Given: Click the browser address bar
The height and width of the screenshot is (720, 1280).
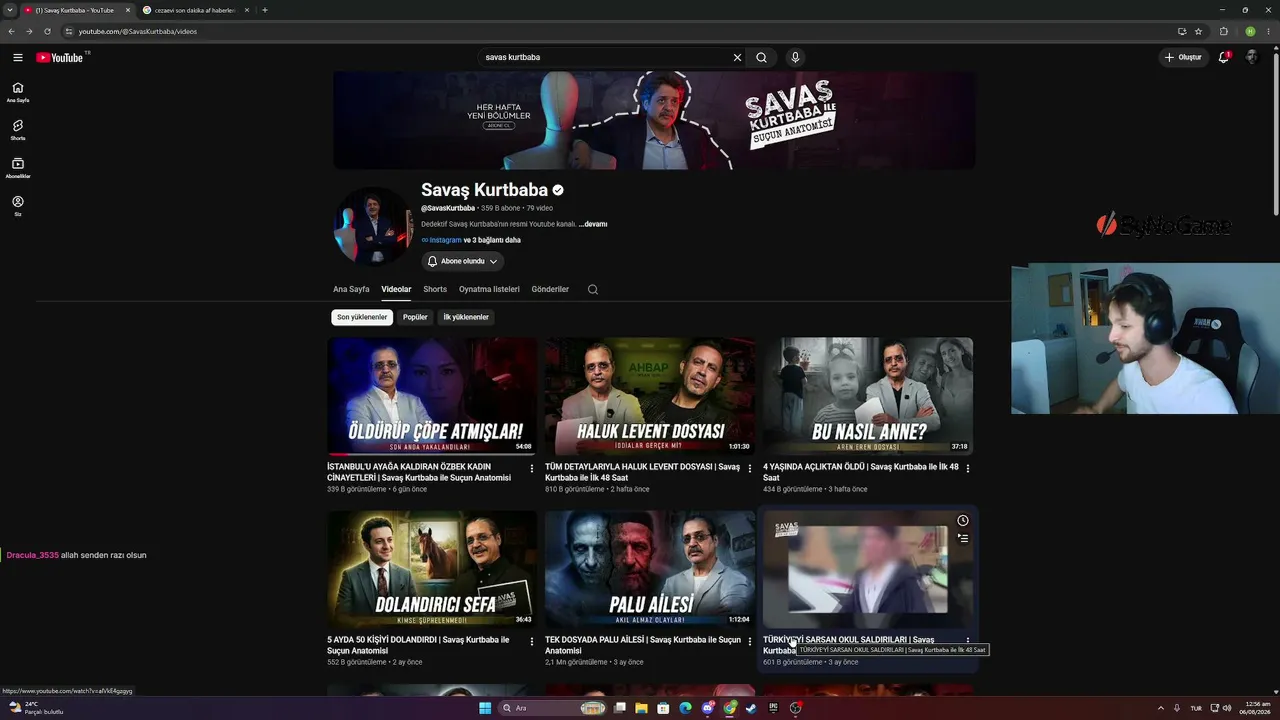Looking at the screenshot, I should point(620,31).
